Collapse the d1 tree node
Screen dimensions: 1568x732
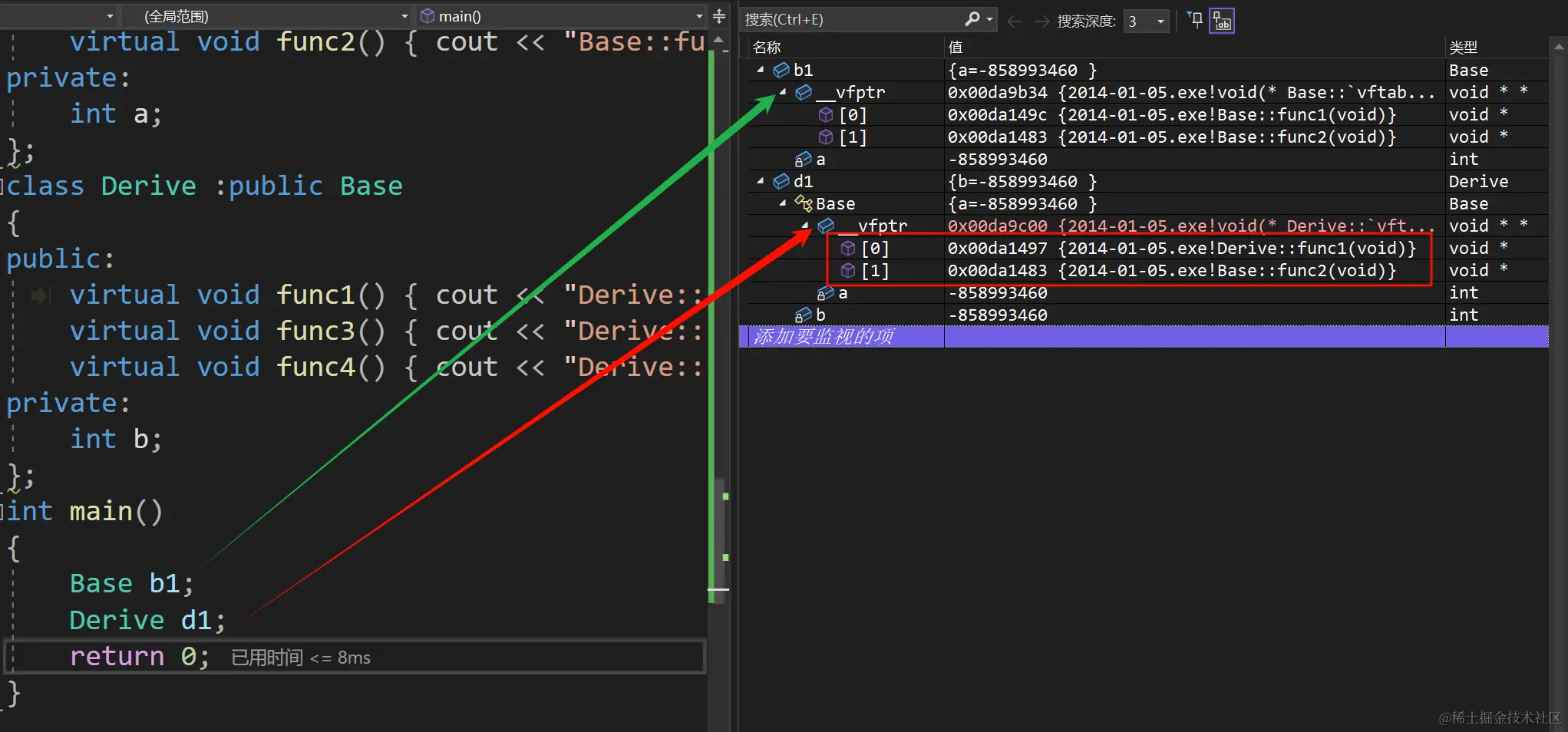761,181
